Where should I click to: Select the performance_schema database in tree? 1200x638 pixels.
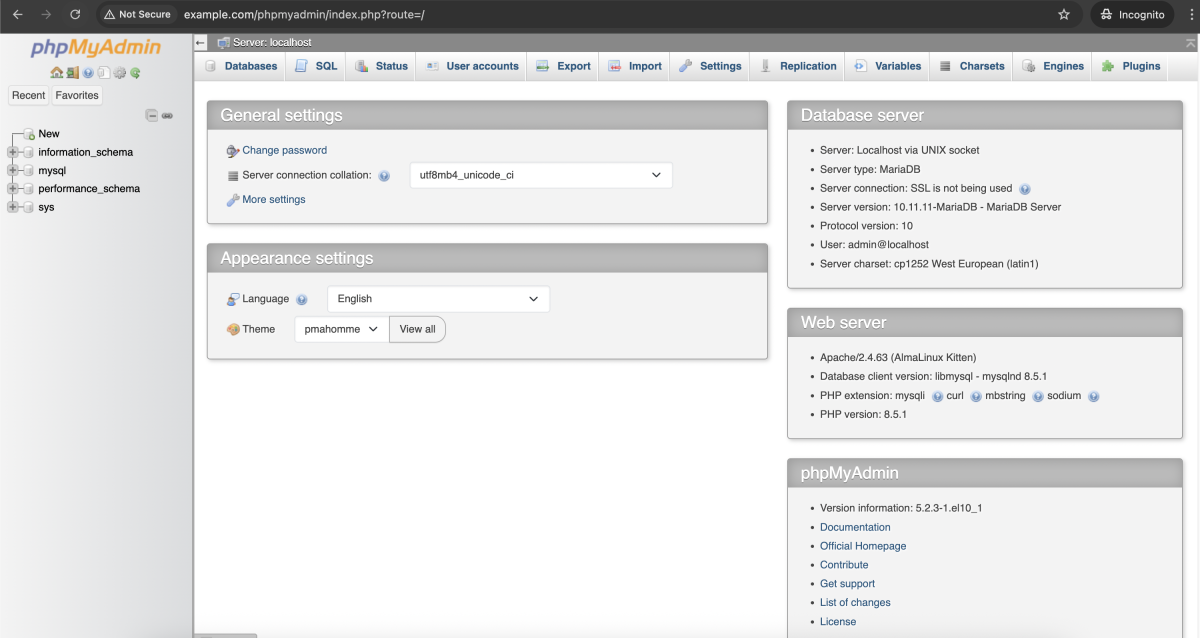[x=89, y=189]
